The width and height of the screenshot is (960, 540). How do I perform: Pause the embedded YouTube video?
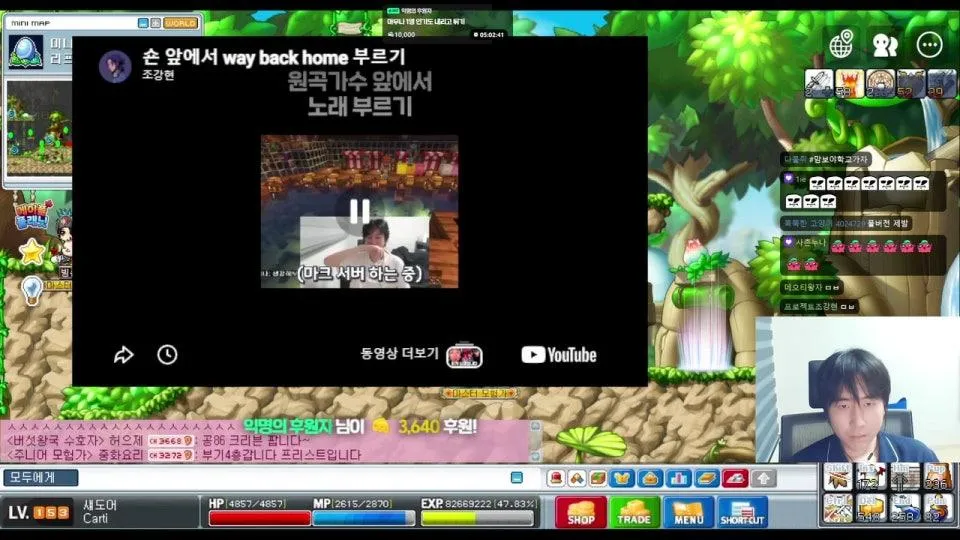359,212
